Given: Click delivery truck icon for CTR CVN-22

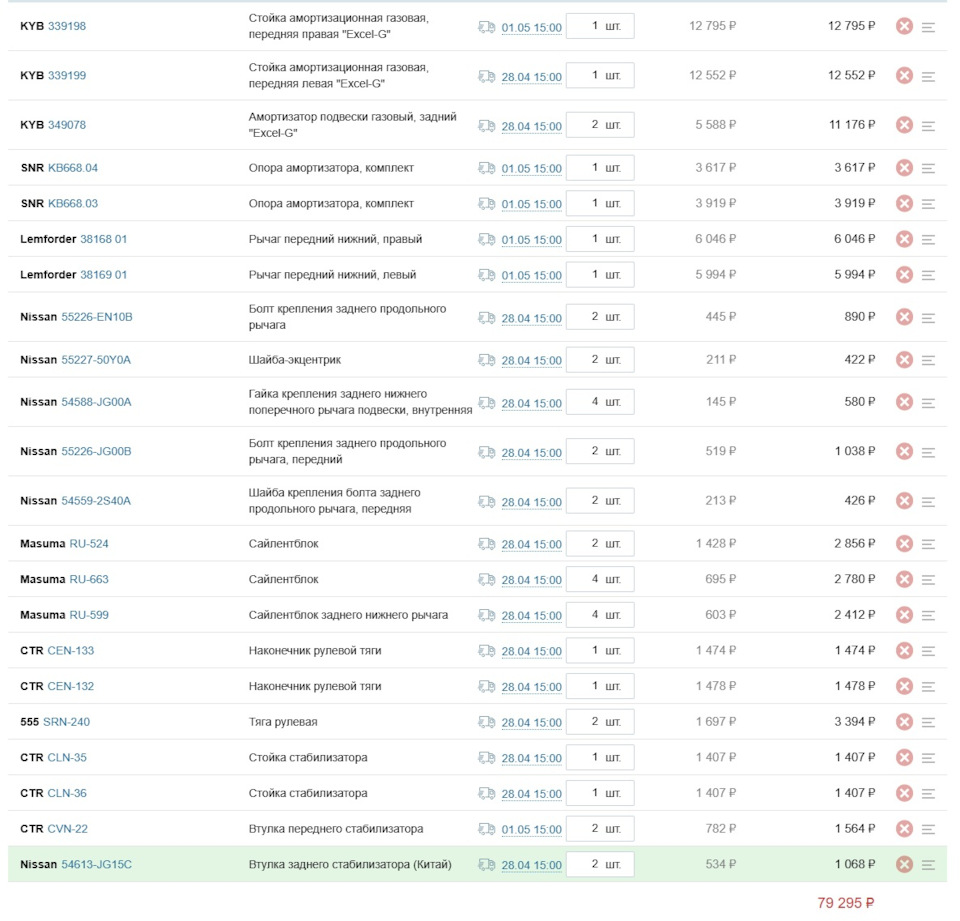Looking at the screenshot, I should pyautogui.click(x=487, y=829).
